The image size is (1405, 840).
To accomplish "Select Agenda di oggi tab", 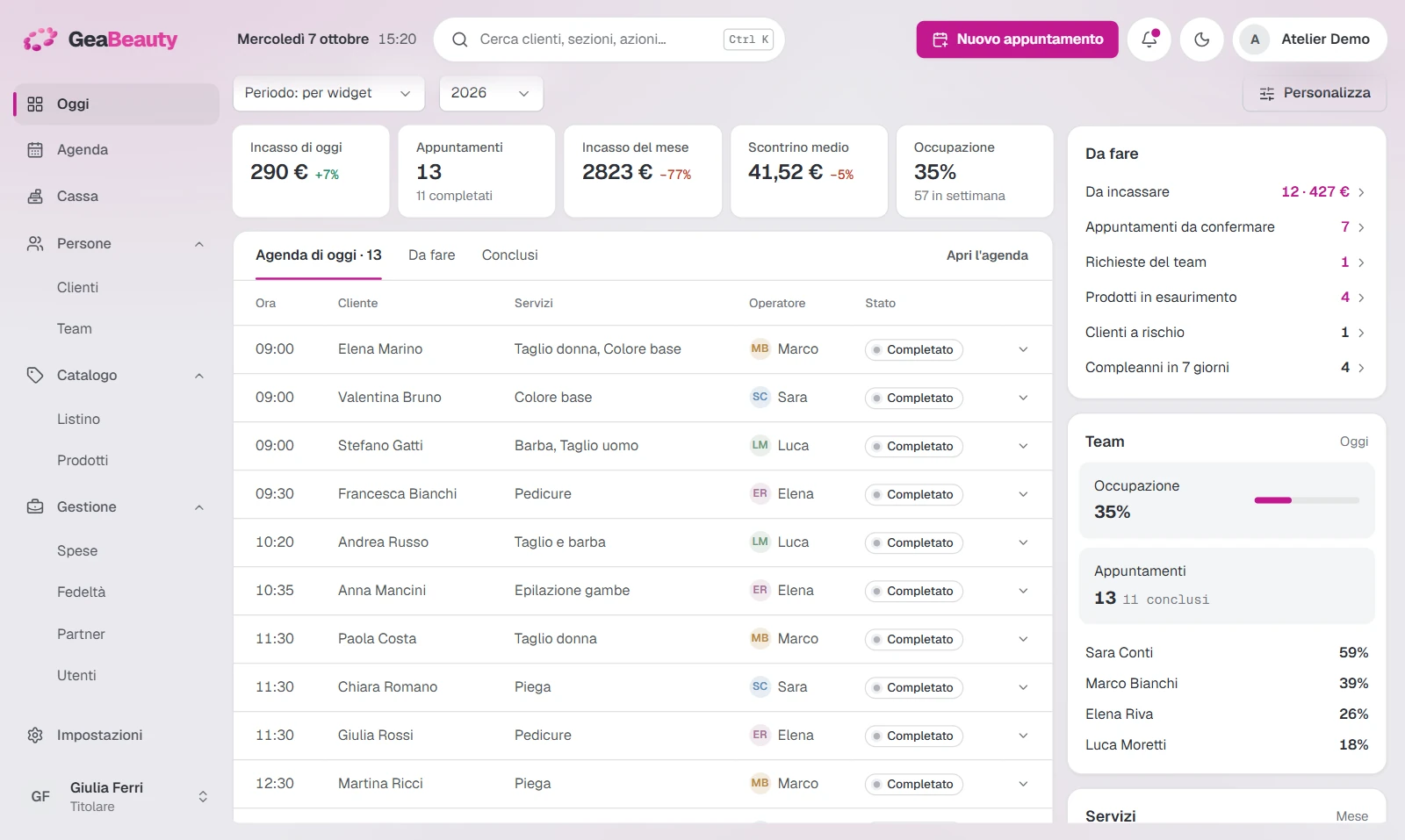I will 319,255.
